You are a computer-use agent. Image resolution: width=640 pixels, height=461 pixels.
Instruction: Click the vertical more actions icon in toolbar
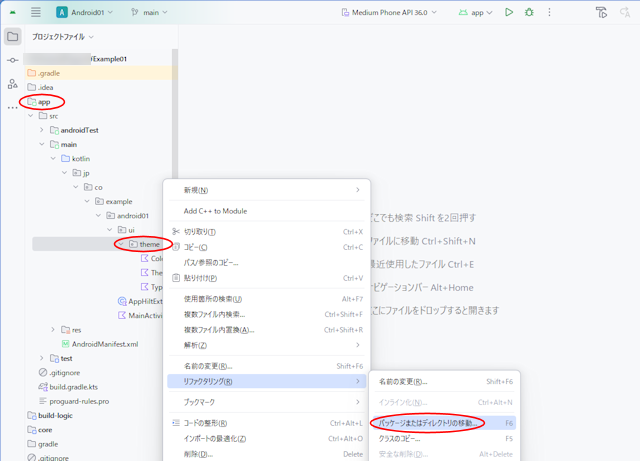tap(549, 13)
